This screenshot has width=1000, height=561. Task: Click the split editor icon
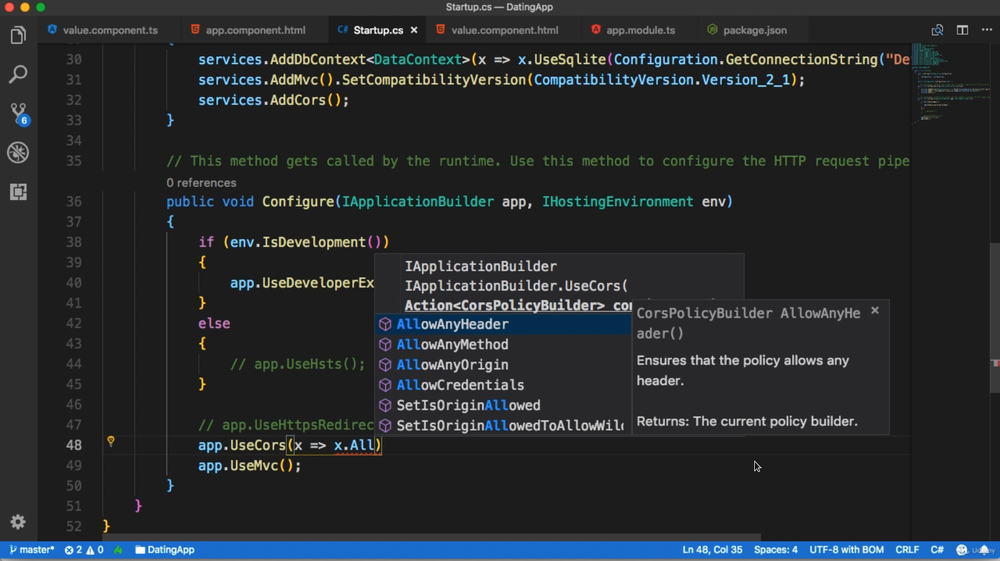pos(962,30)
